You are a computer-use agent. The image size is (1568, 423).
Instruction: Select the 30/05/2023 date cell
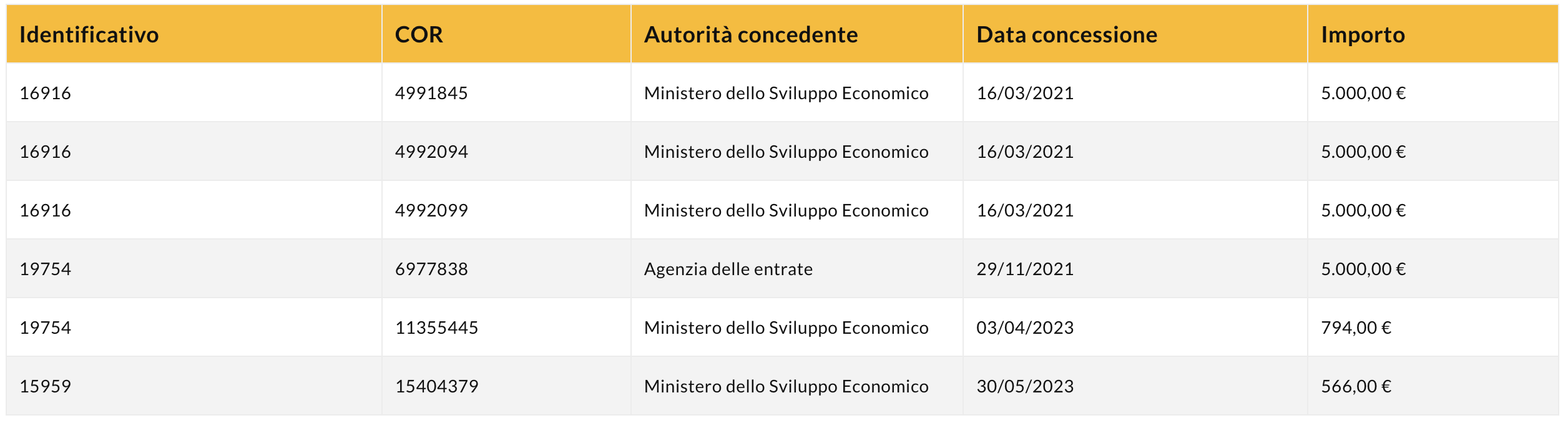pyautogui.click(x=1025, y=386)
